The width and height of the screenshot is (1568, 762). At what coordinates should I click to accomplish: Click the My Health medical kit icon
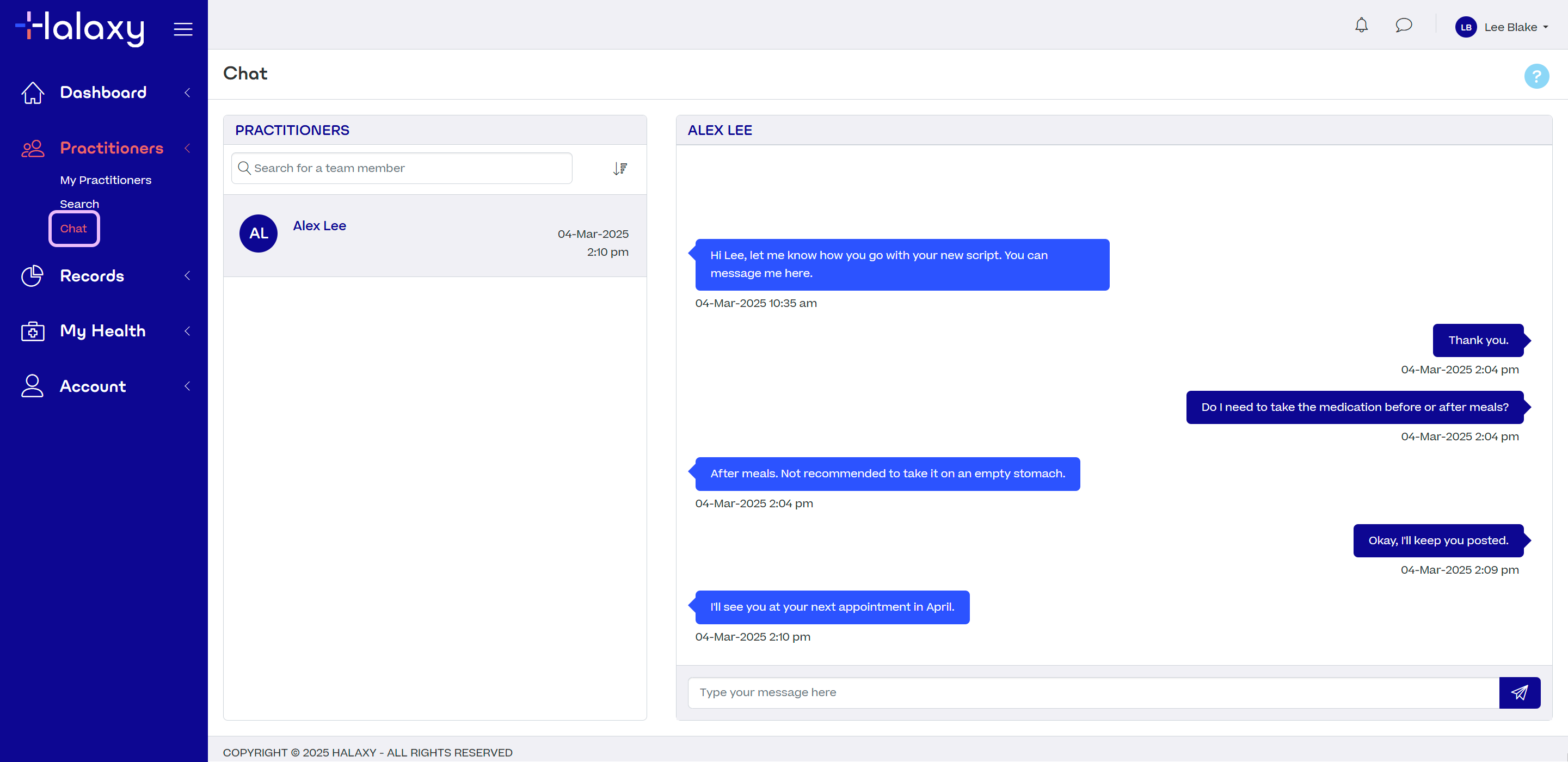click(32, 331)
